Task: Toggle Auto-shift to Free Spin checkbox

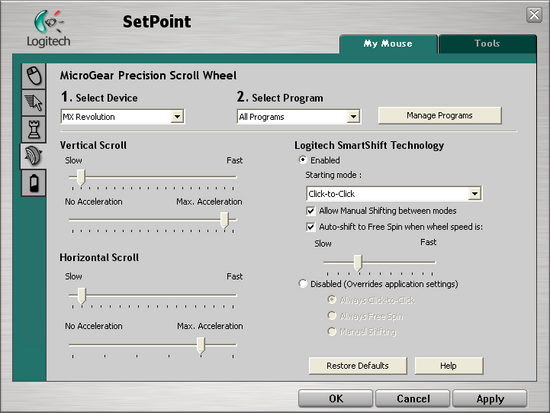Action: (310, 227)
